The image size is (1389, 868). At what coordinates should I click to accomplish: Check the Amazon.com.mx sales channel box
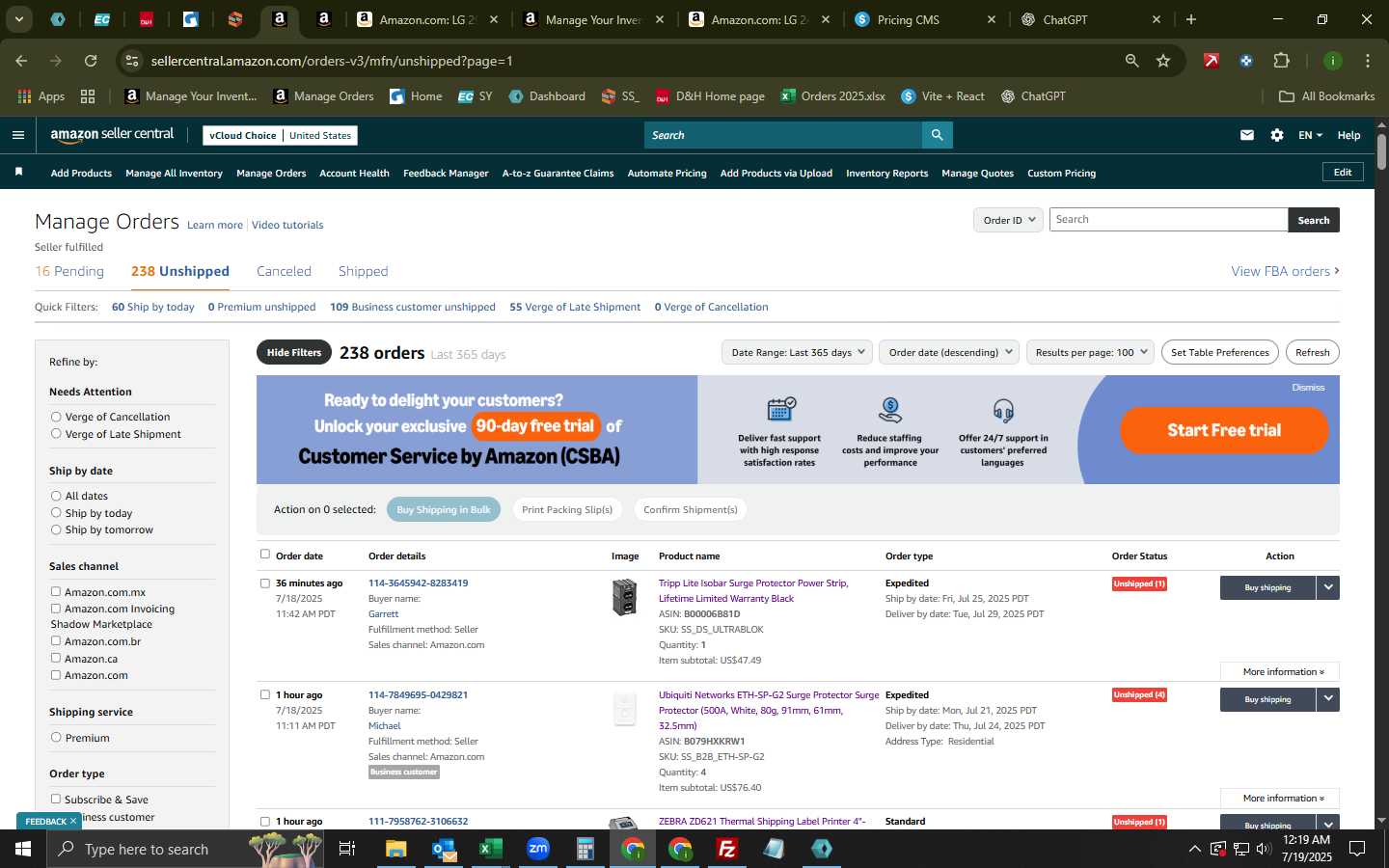pyautogui.click(x=56, y=591)
